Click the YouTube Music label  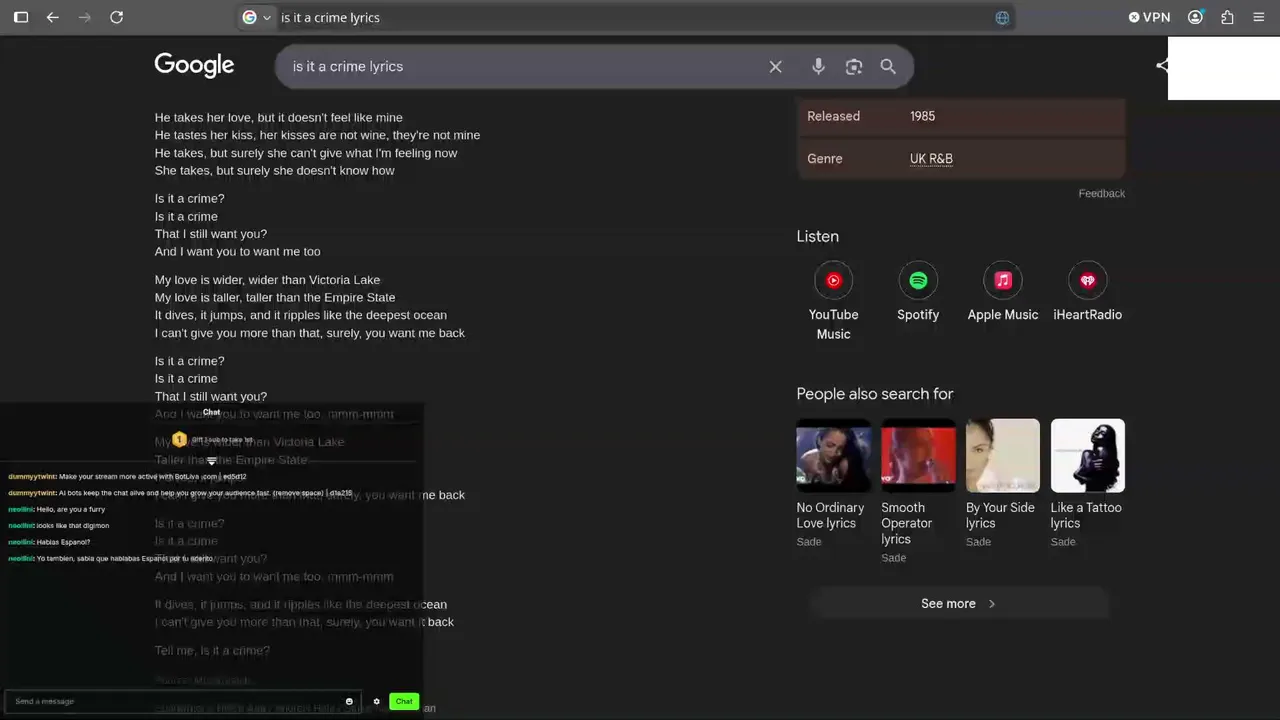pyautogui.click(x=833, y=324)
